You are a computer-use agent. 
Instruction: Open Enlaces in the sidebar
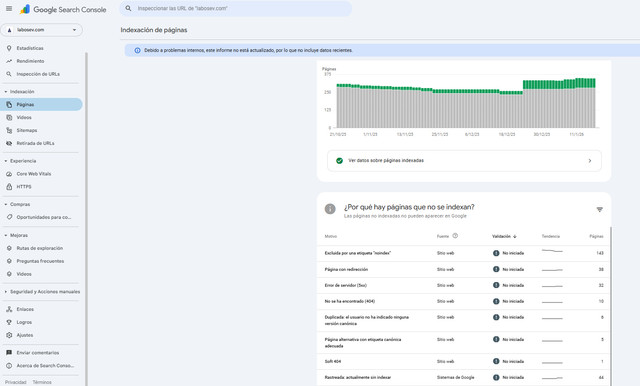tap(25, 310)
